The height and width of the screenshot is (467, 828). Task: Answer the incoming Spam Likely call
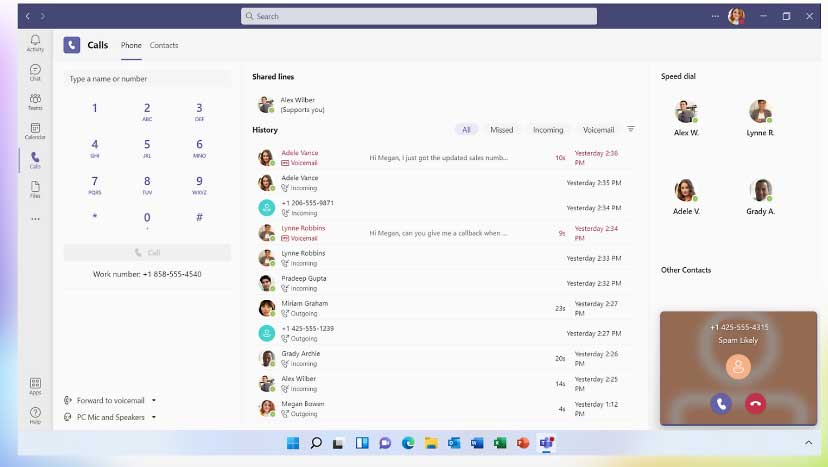(720, 403)
